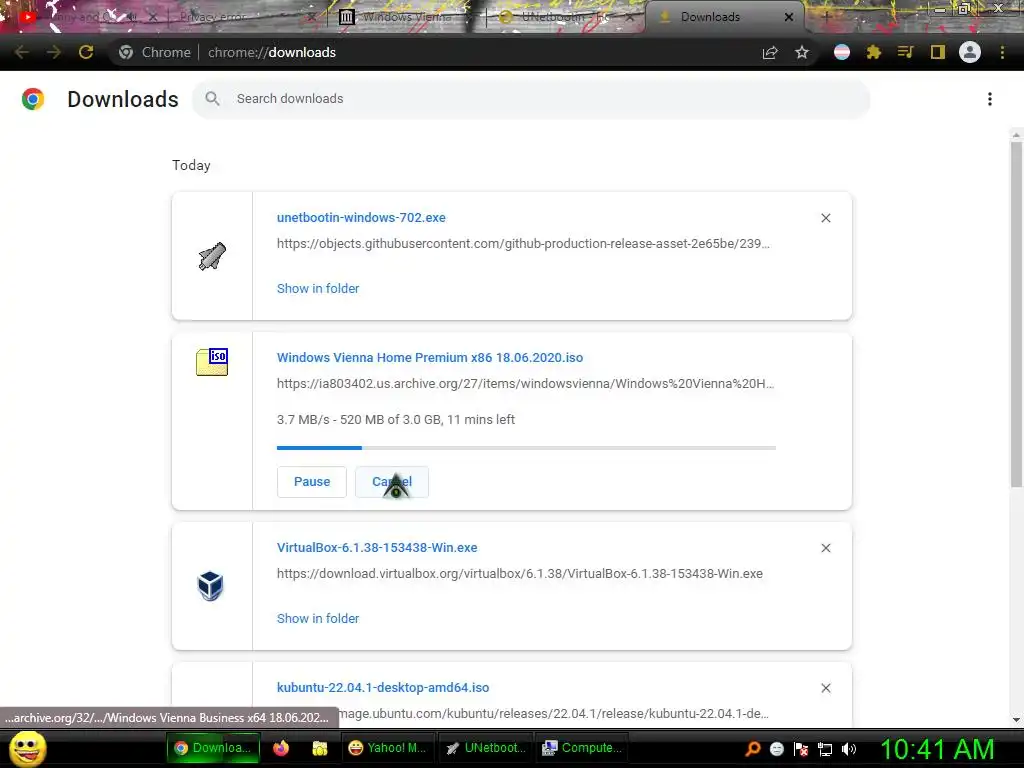Click the Windows Vienna download progress bar
The width and height of the screenshot is (1024, 768).
coord(526,448)
